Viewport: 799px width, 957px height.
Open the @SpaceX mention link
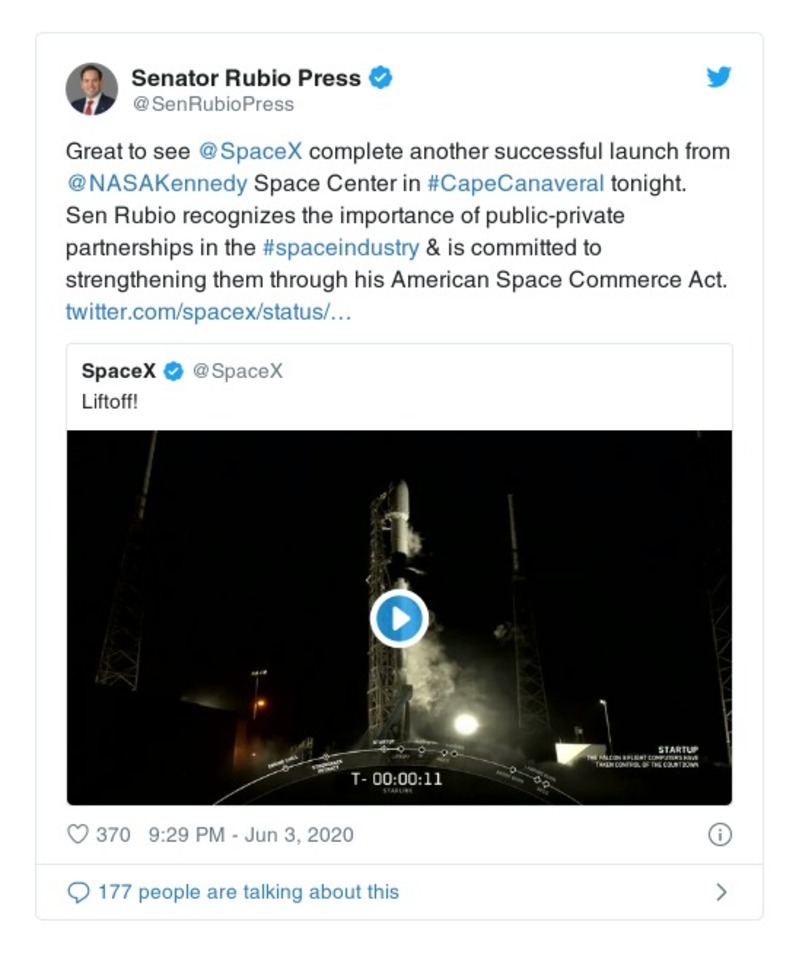point(250,151)
